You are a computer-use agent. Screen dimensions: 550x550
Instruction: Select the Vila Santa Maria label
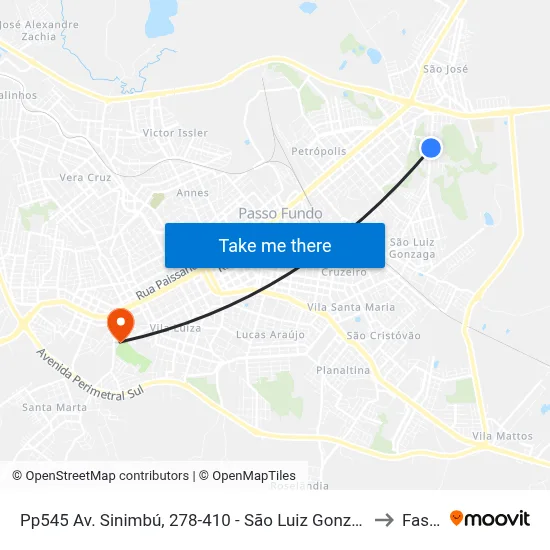pos(351,307)
